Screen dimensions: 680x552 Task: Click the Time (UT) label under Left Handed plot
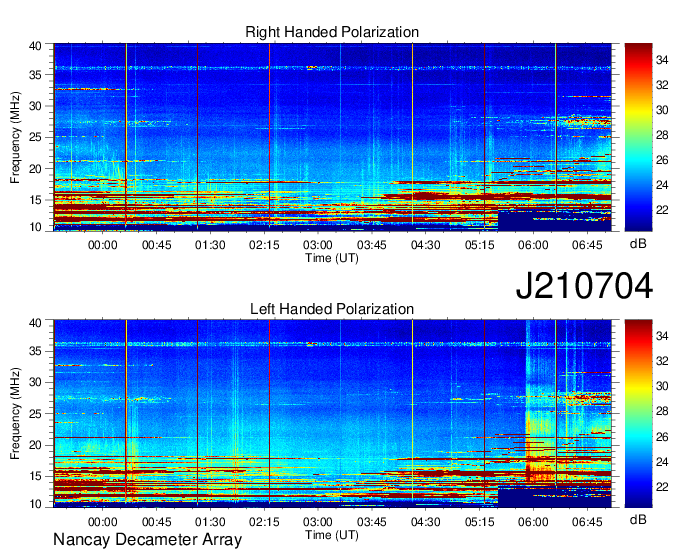click(x=332, y=535)
